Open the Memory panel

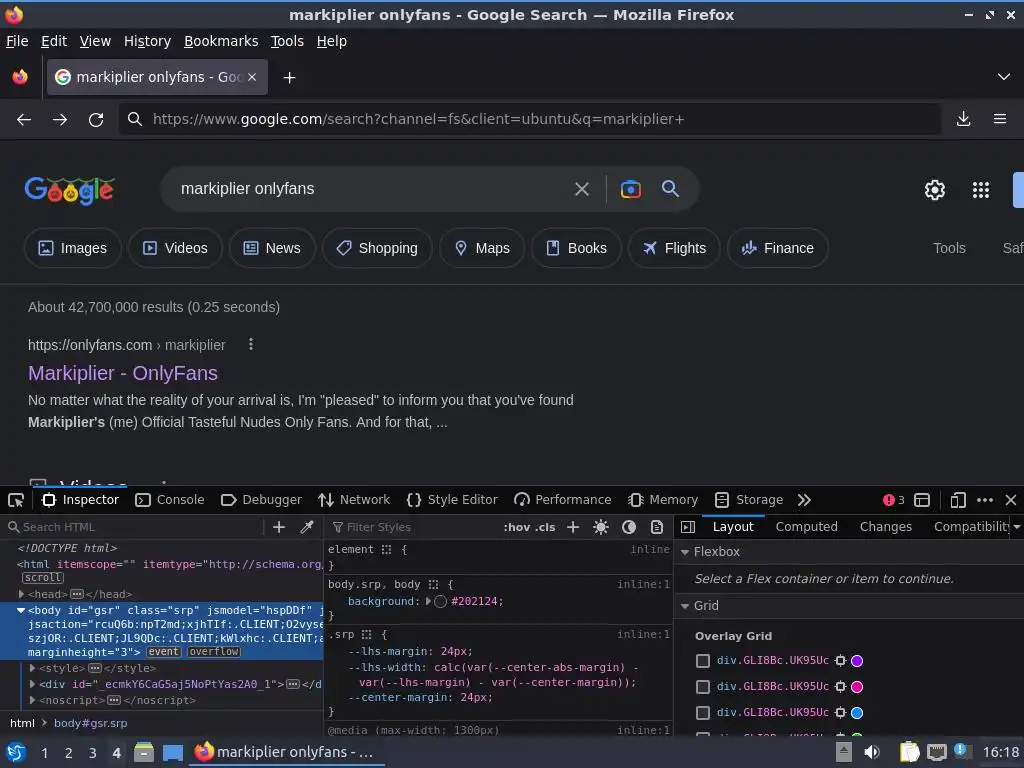[x=663, y=500]
